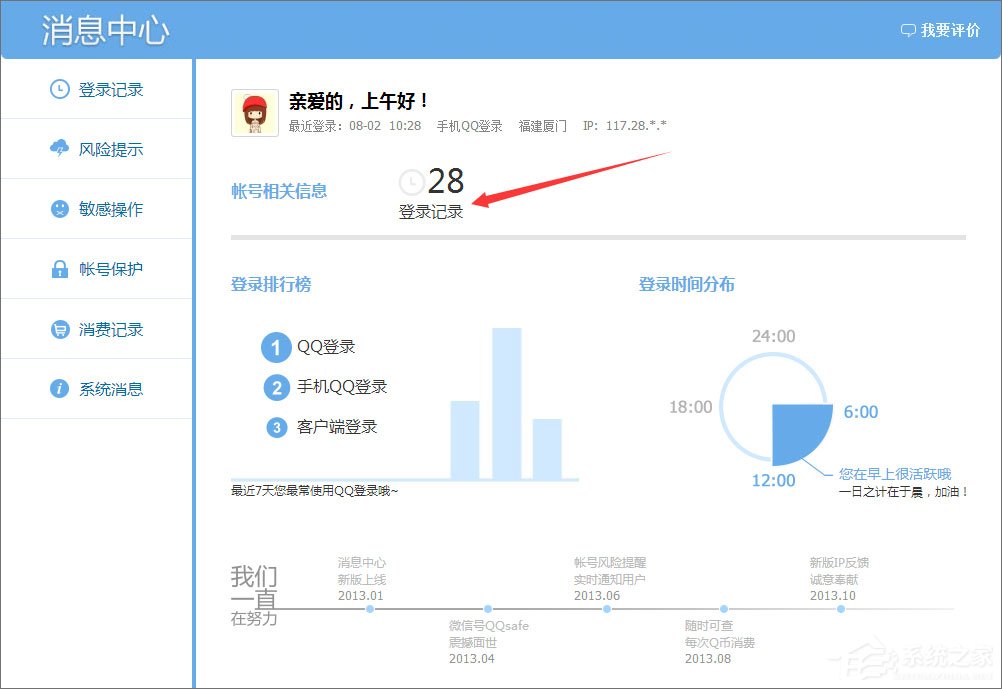Select the numbered badge for QQ登录 ranking
The height and width of the screenshot is (689, 1002).
tap(276, 347)
